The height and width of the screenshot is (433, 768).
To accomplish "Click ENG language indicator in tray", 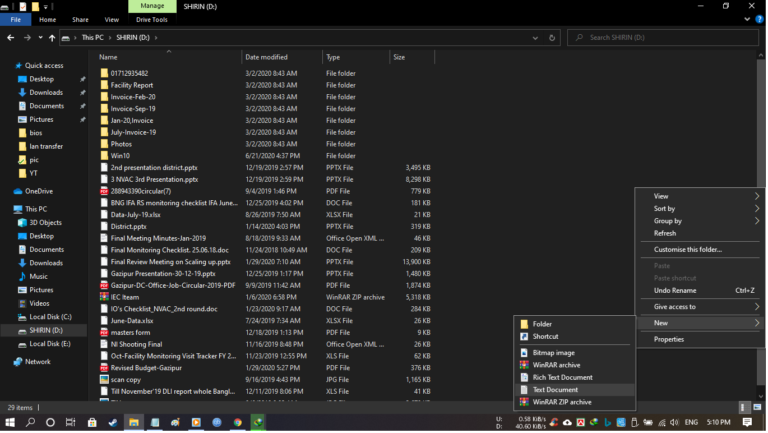I will pos(691,422).
